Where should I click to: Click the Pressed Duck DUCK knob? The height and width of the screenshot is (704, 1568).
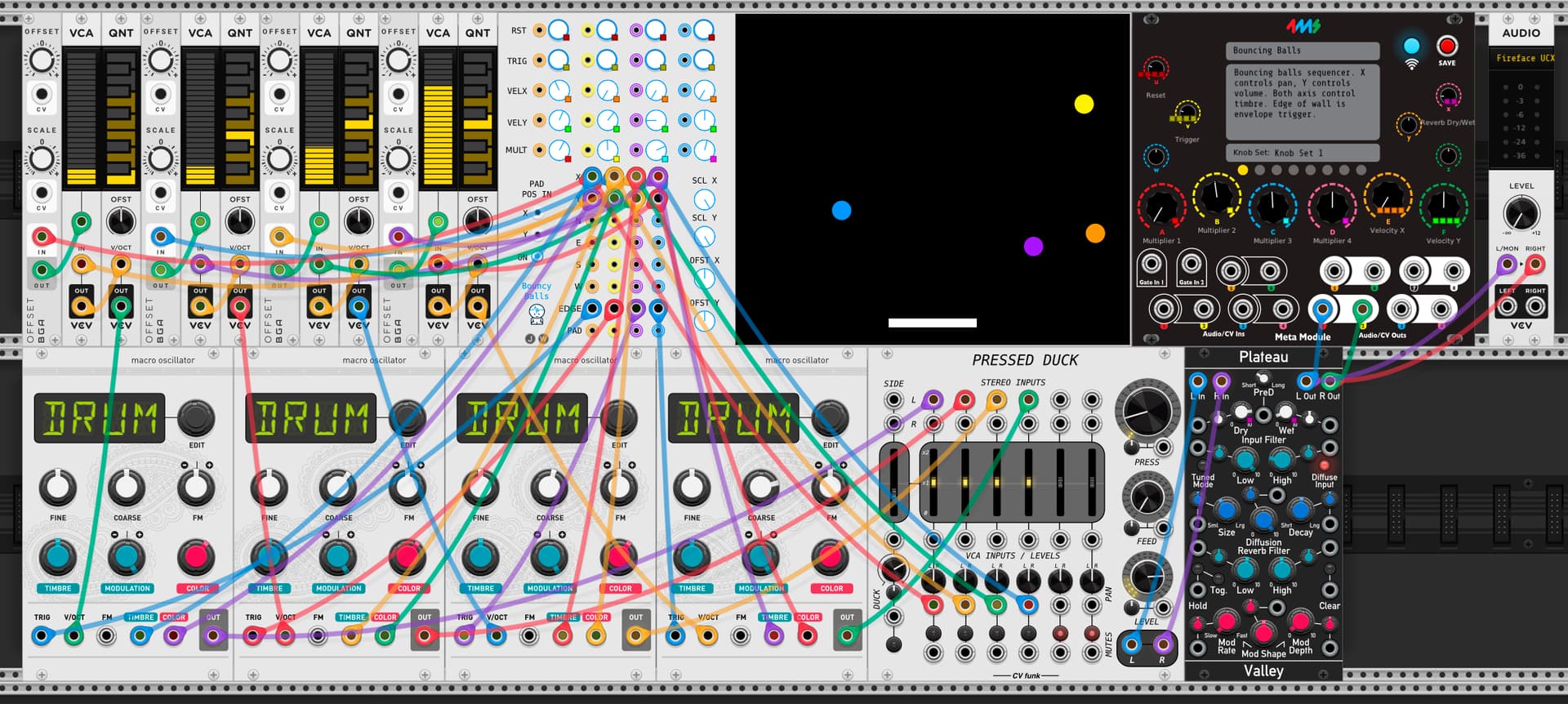[x=894, y=568]
